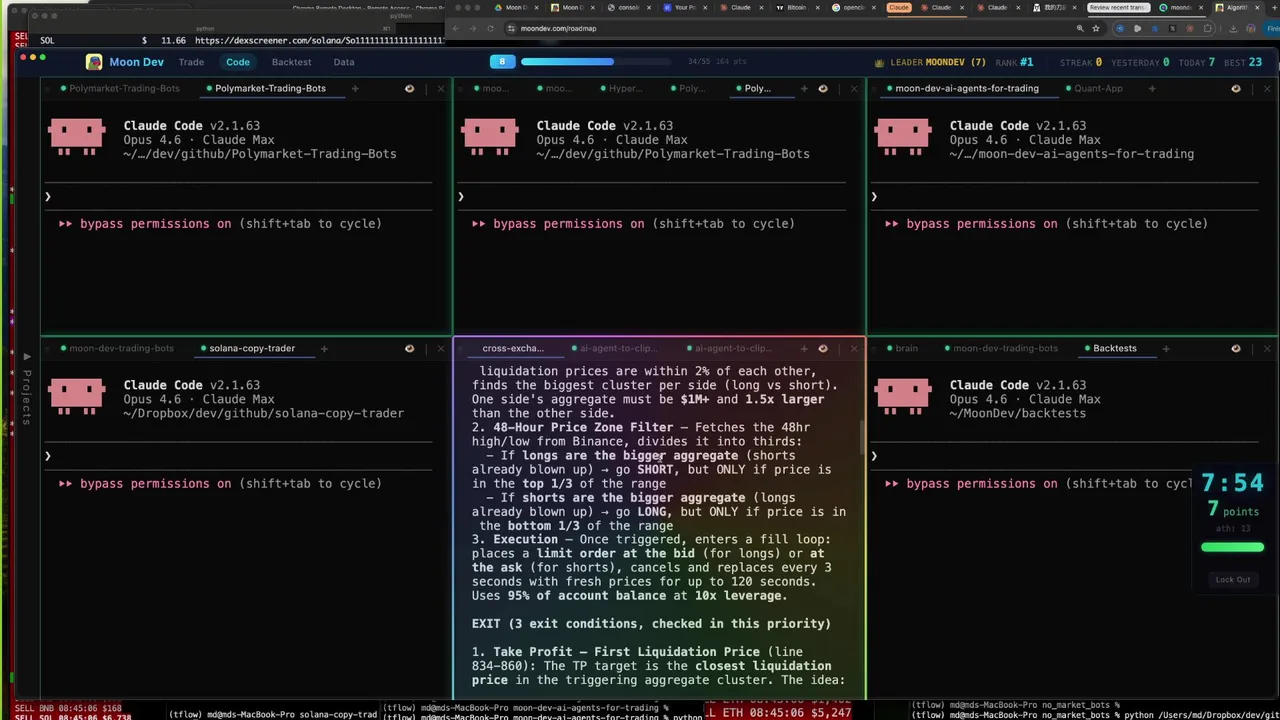Open the Backtest tab

[291, 62]
